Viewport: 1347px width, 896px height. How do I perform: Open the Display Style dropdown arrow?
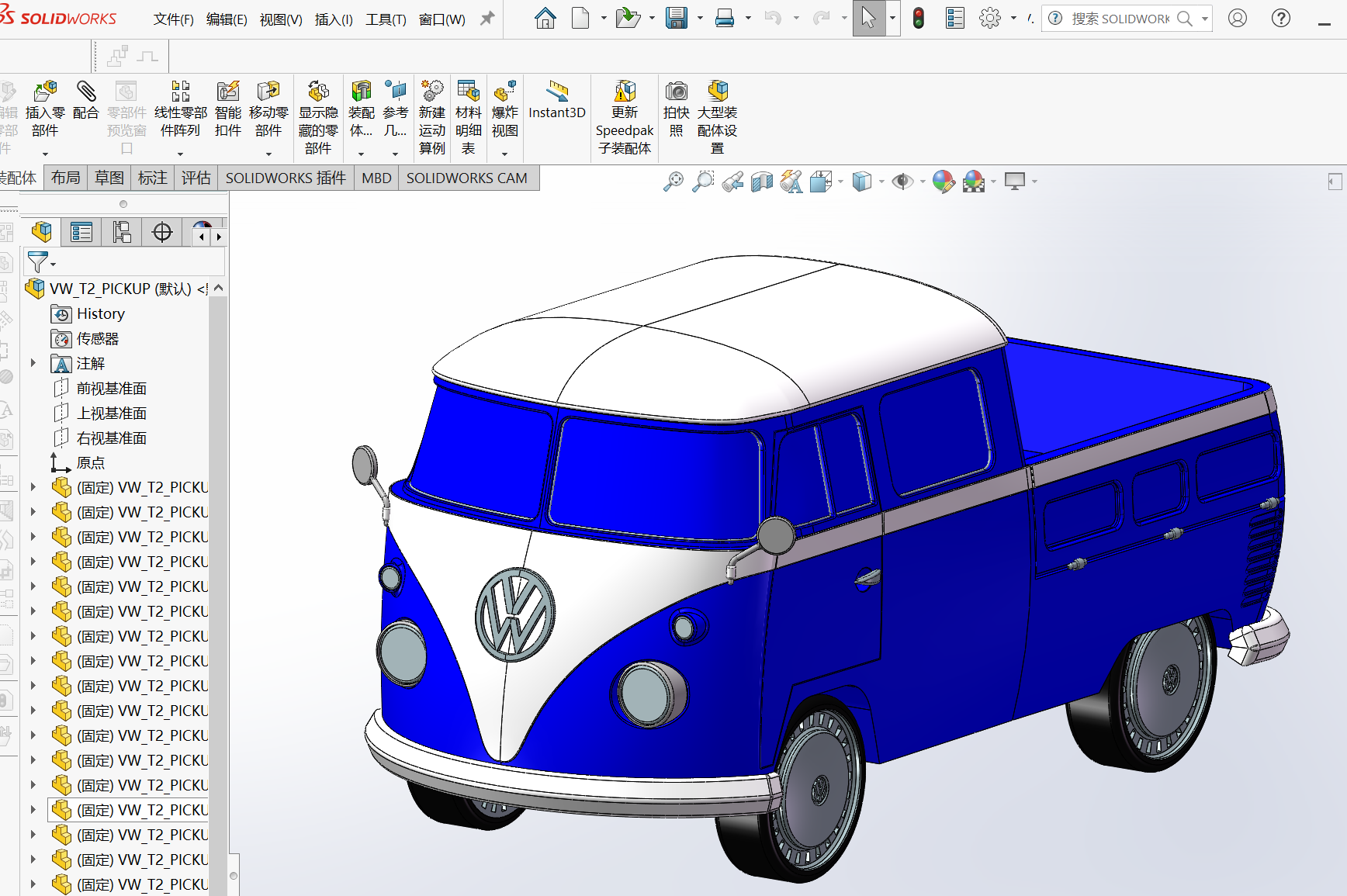pos(881,182)
